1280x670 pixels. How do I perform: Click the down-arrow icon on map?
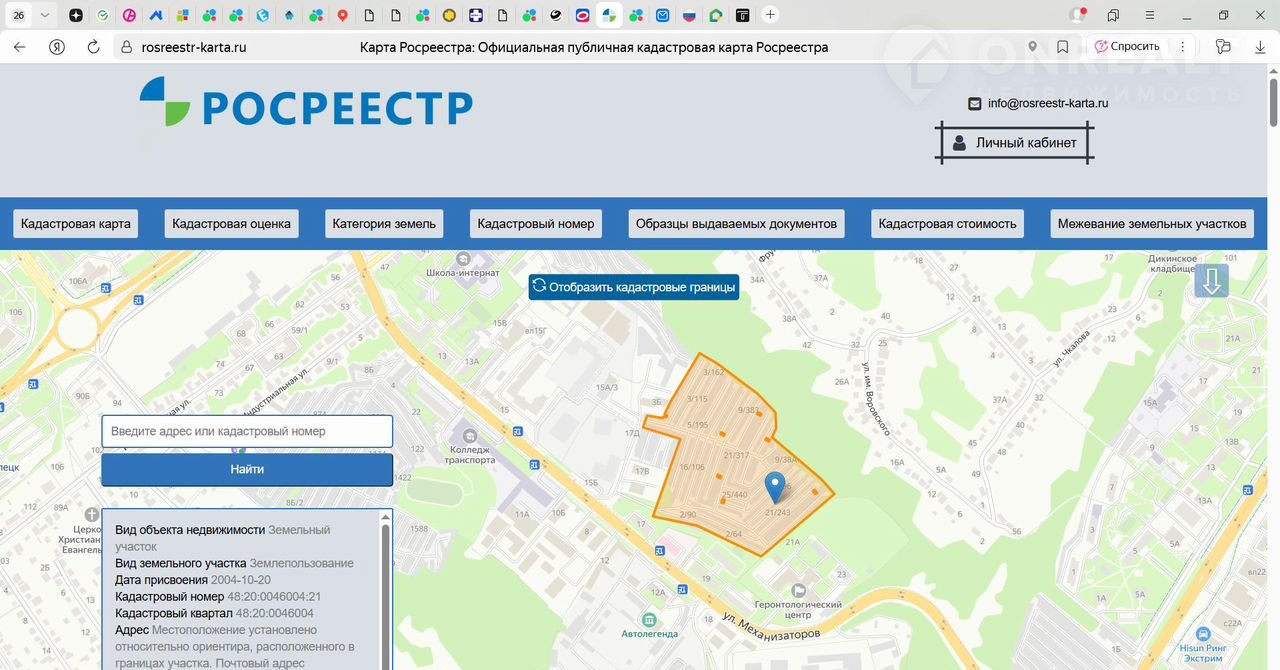pos(1211,281)
